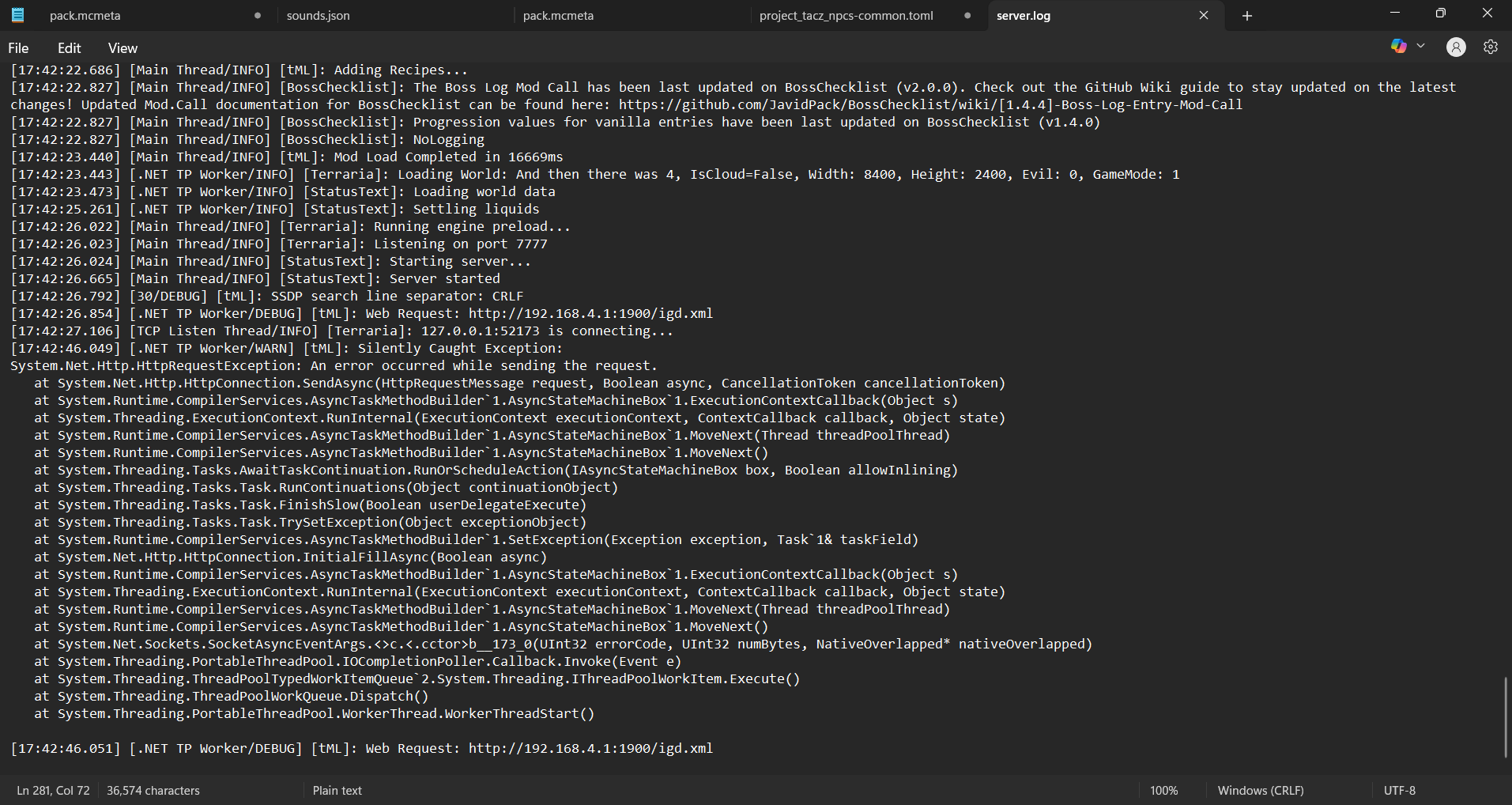Expand the Copilot dropdown chevron
Viewport: 1512px width, 805px height.
tap(1420, 47)
